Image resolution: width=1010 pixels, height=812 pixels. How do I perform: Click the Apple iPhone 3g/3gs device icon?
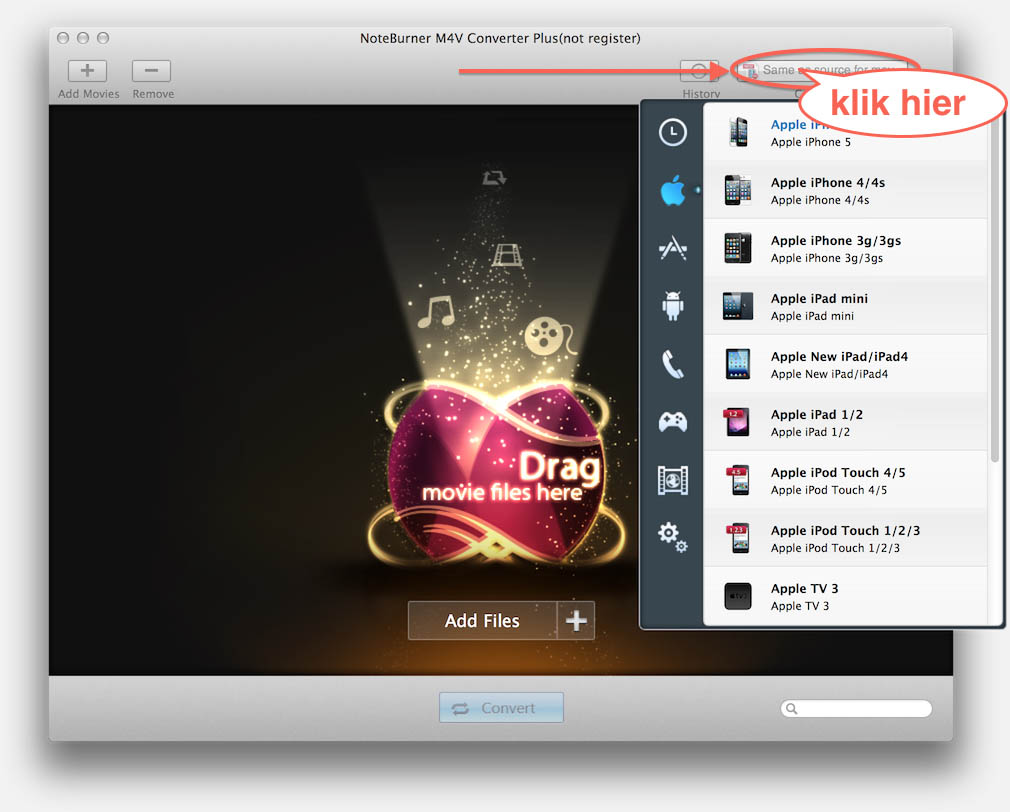[x=738, y=248]
